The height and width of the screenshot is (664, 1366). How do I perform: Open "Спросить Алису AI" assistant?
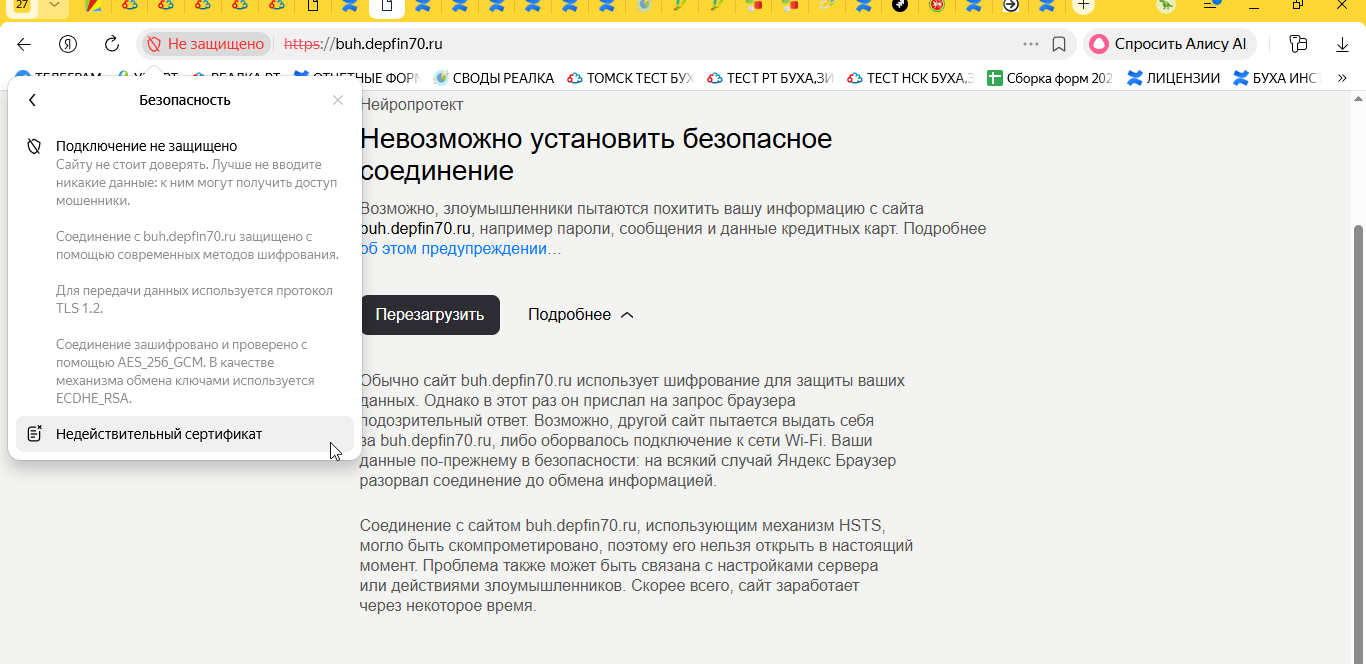tap(1170, 44)
